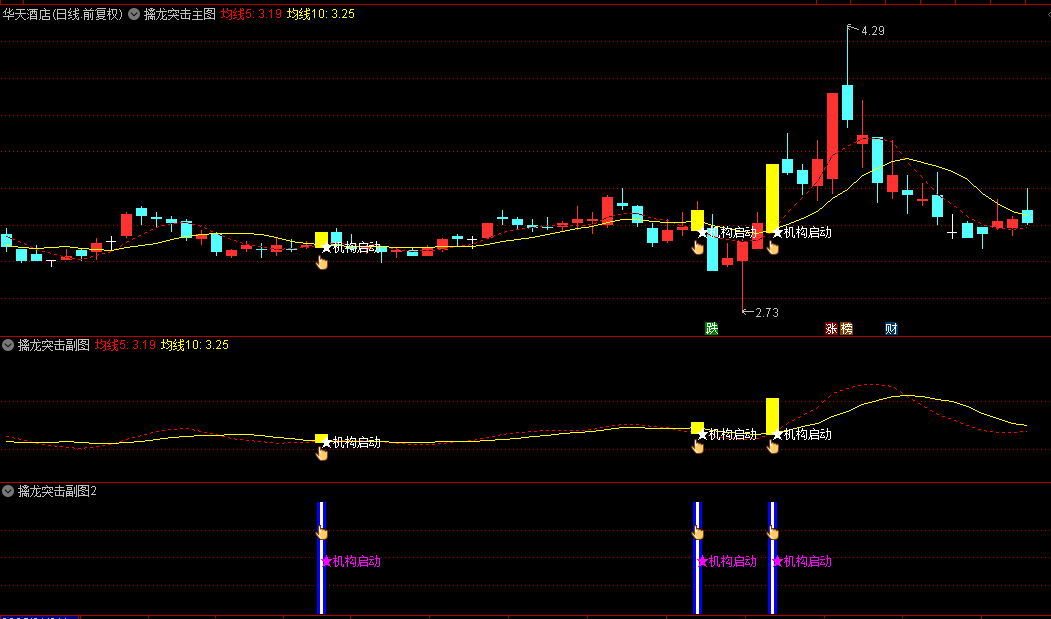Click middle magenta ★机构启动 label in 副图2

[727, 561]
